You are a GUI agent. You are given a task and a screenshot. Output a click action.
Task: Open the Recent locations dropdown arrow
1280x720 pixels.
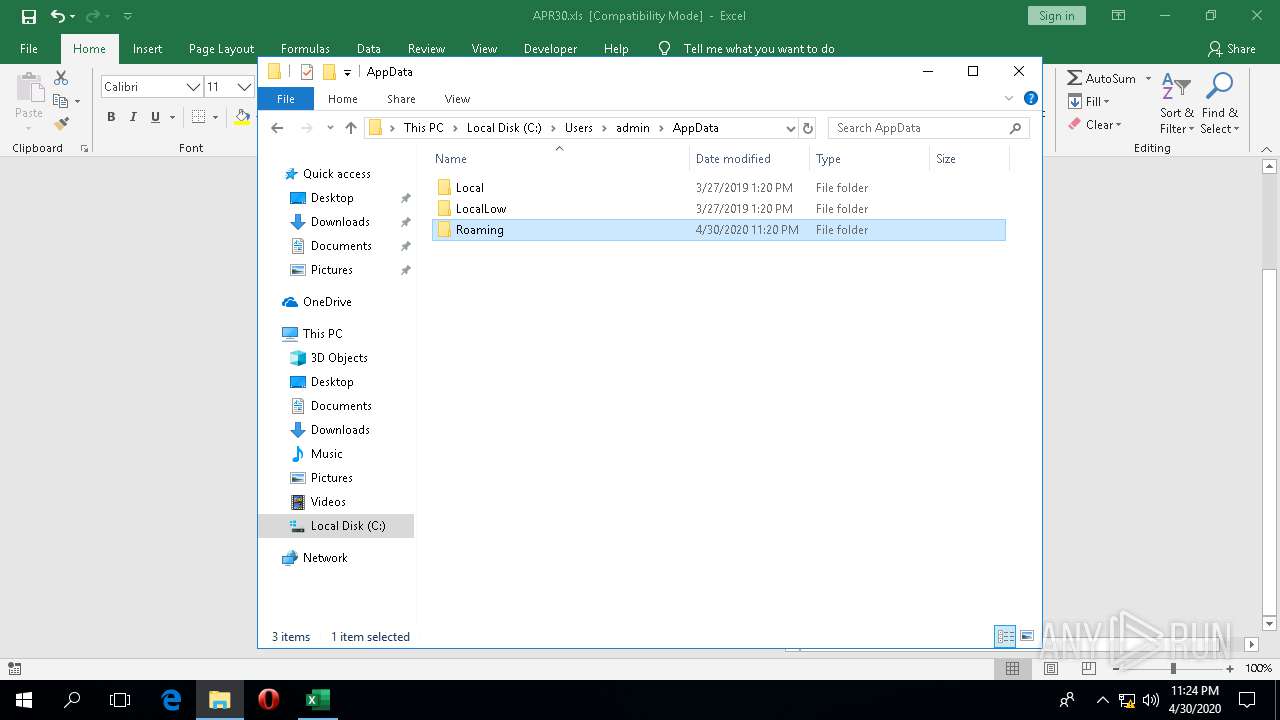click(330, 128)
